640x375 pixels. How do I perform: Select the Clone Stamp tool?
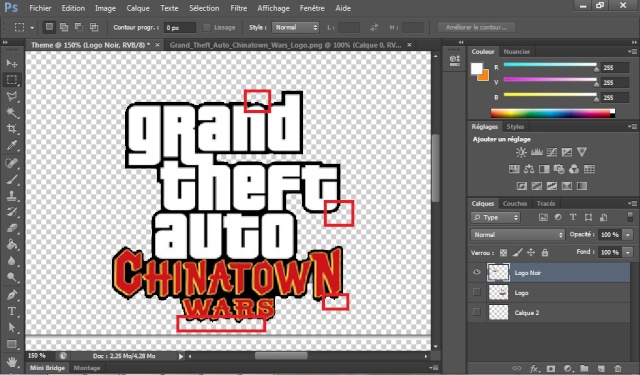tap(12, 196)
